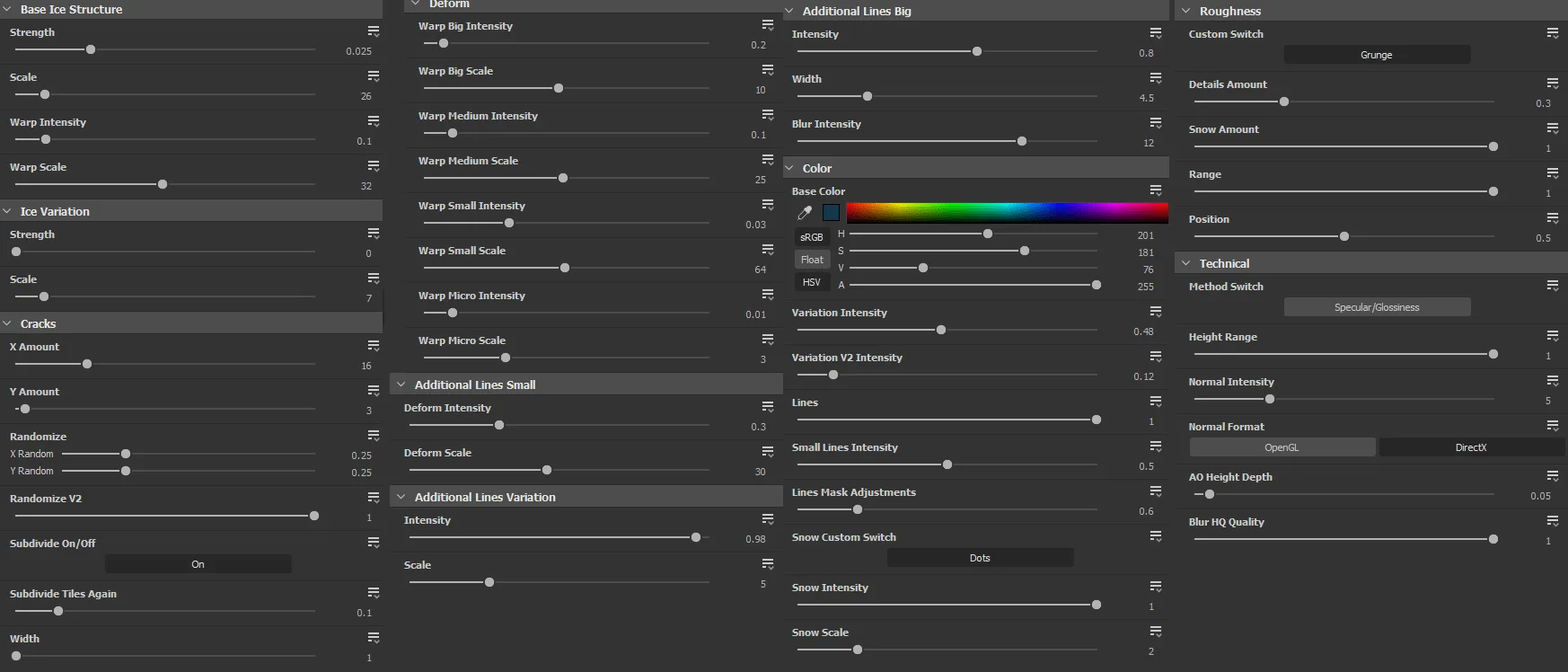The image size is (1568, 672).
Task: Select DirectX normal format
Action: pyautogui.click(x=1471, y=447)
